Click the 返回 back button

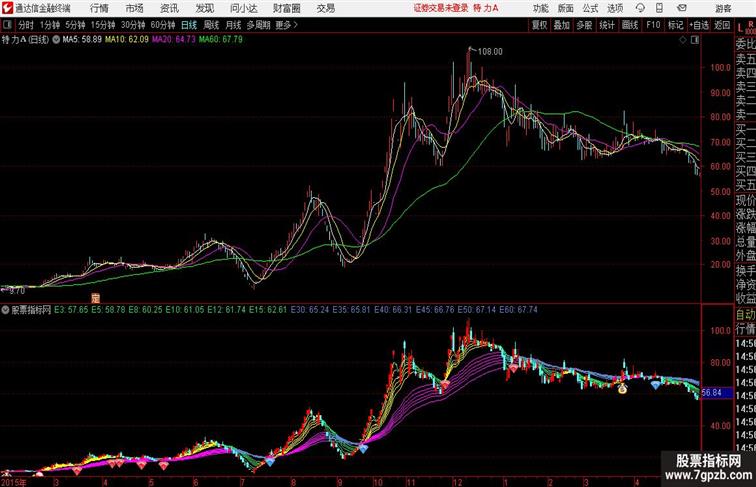[x=722, y=25]
